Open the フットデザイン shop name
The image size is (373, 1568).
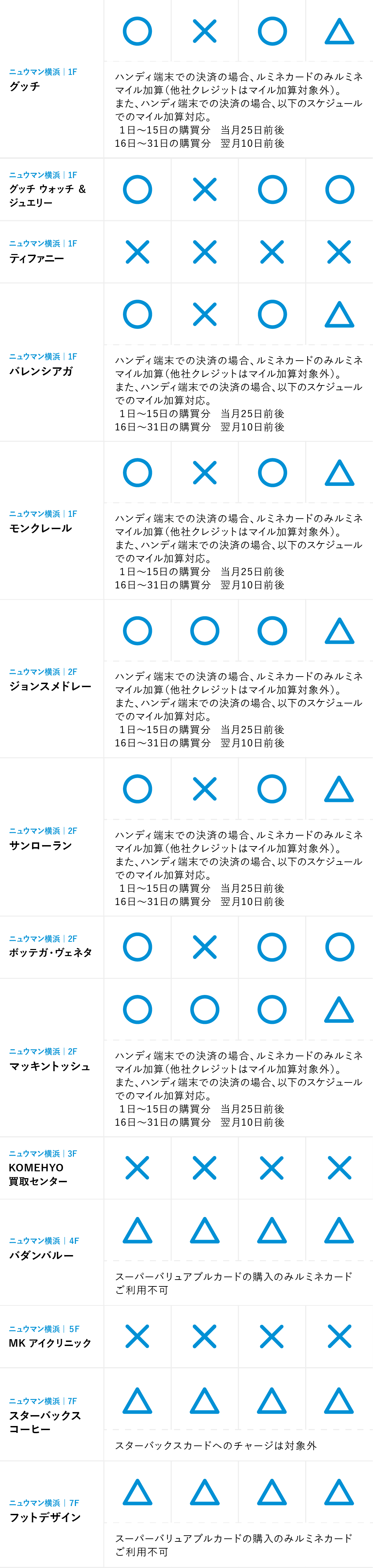pyautogui.click(x=45, y=1518)
